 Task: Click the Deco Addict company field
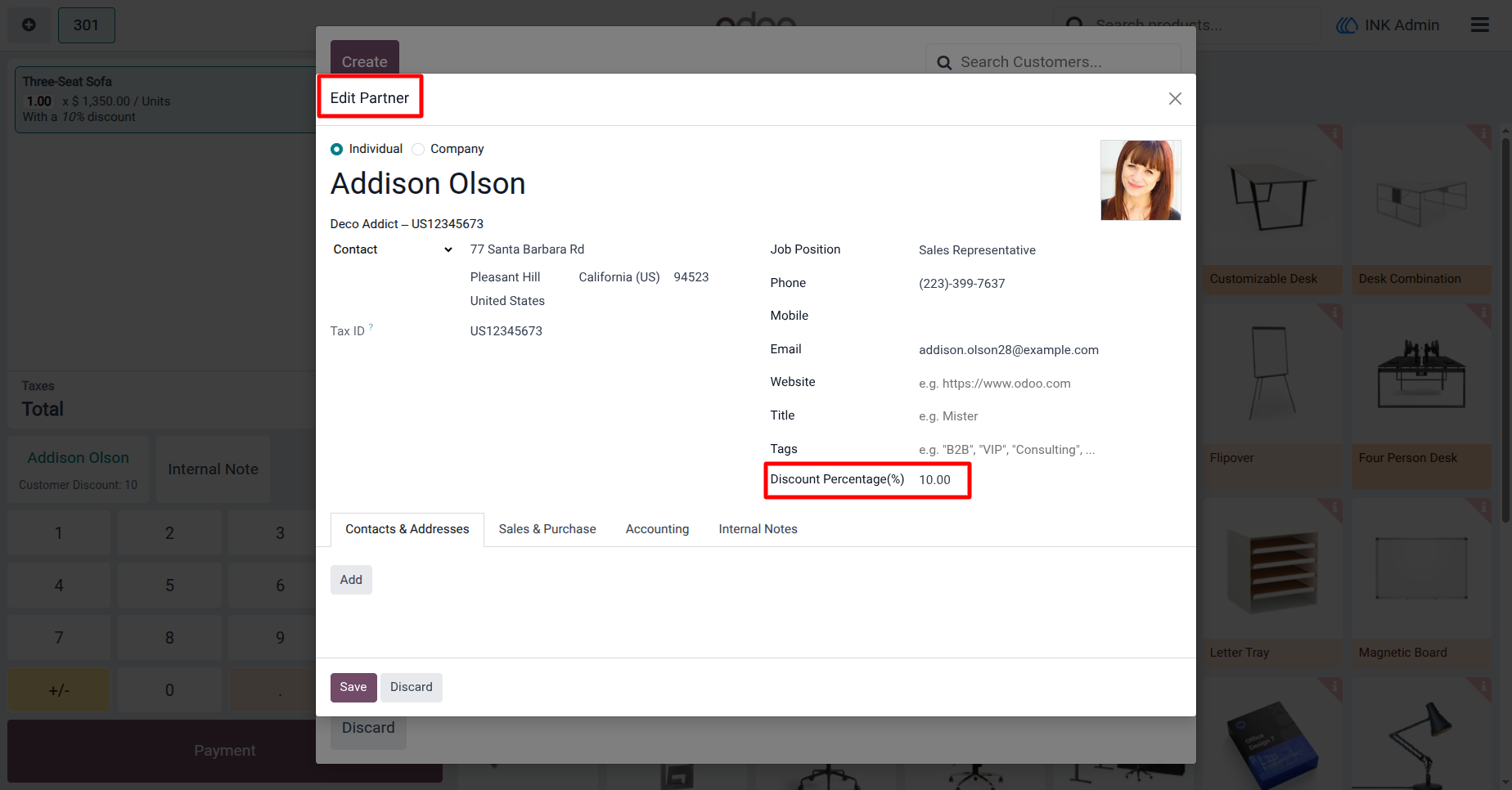point(407,224)
